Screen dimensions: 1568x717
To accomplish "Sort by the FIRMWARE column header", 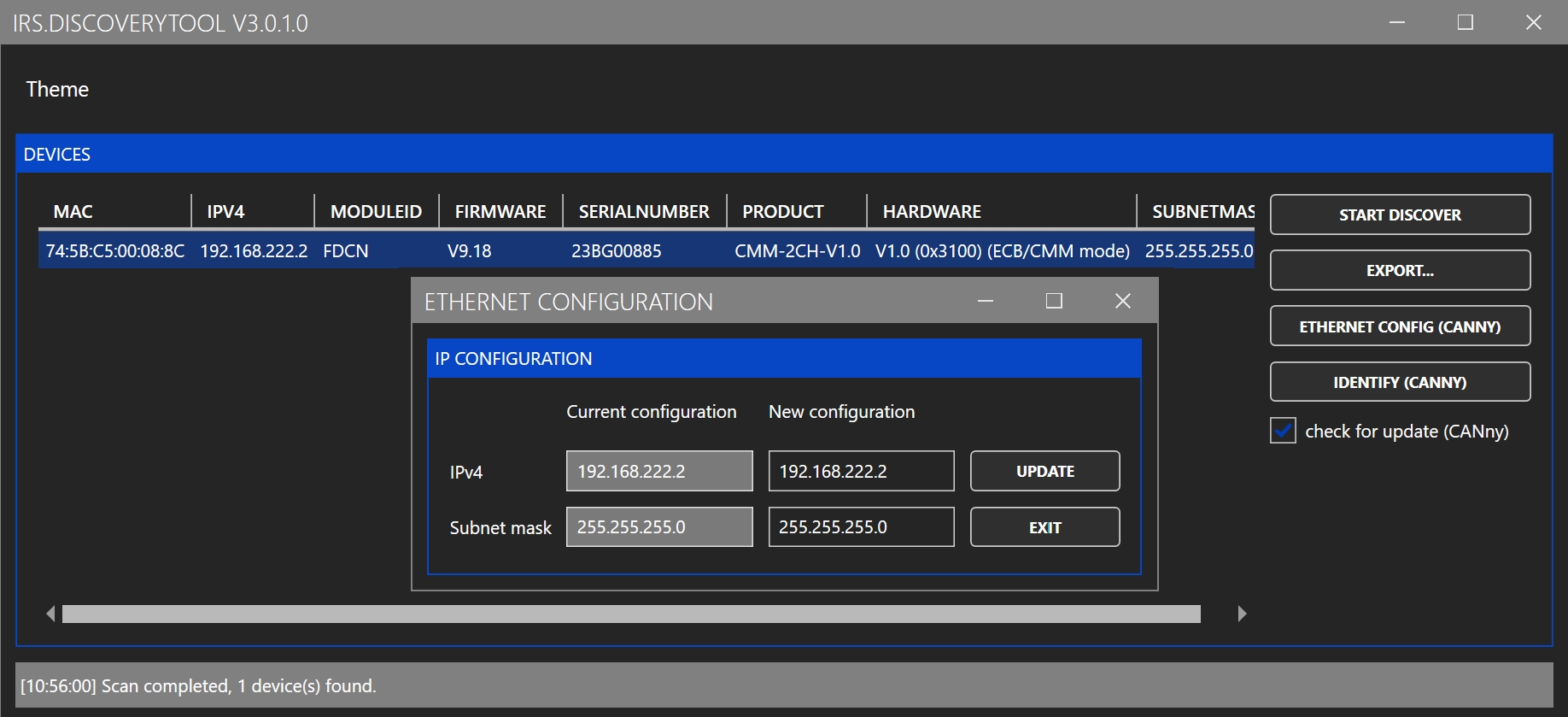I will click(x=500, y=212).
